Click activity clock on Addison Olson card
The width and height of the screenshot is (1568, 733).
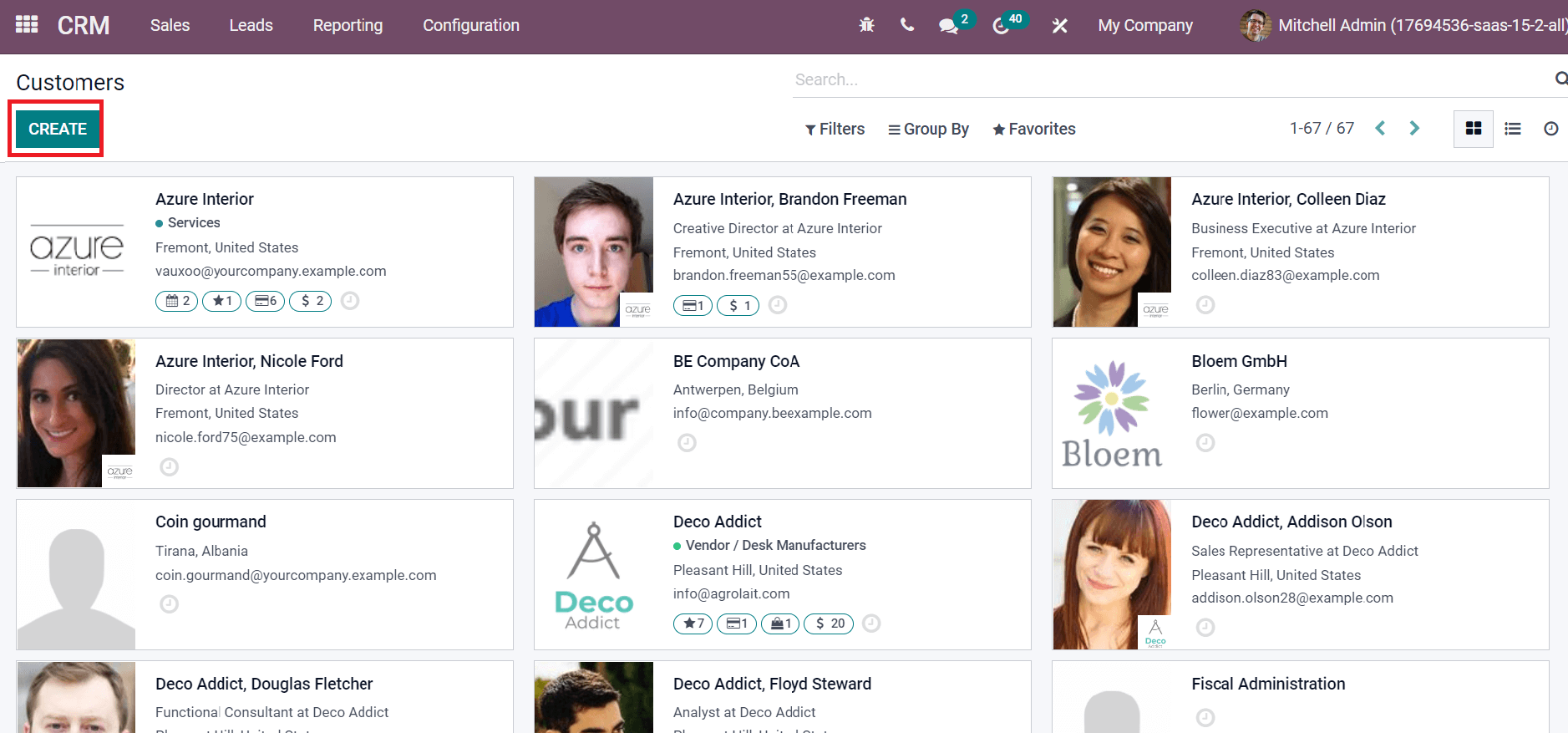(x=1205, y=628)
